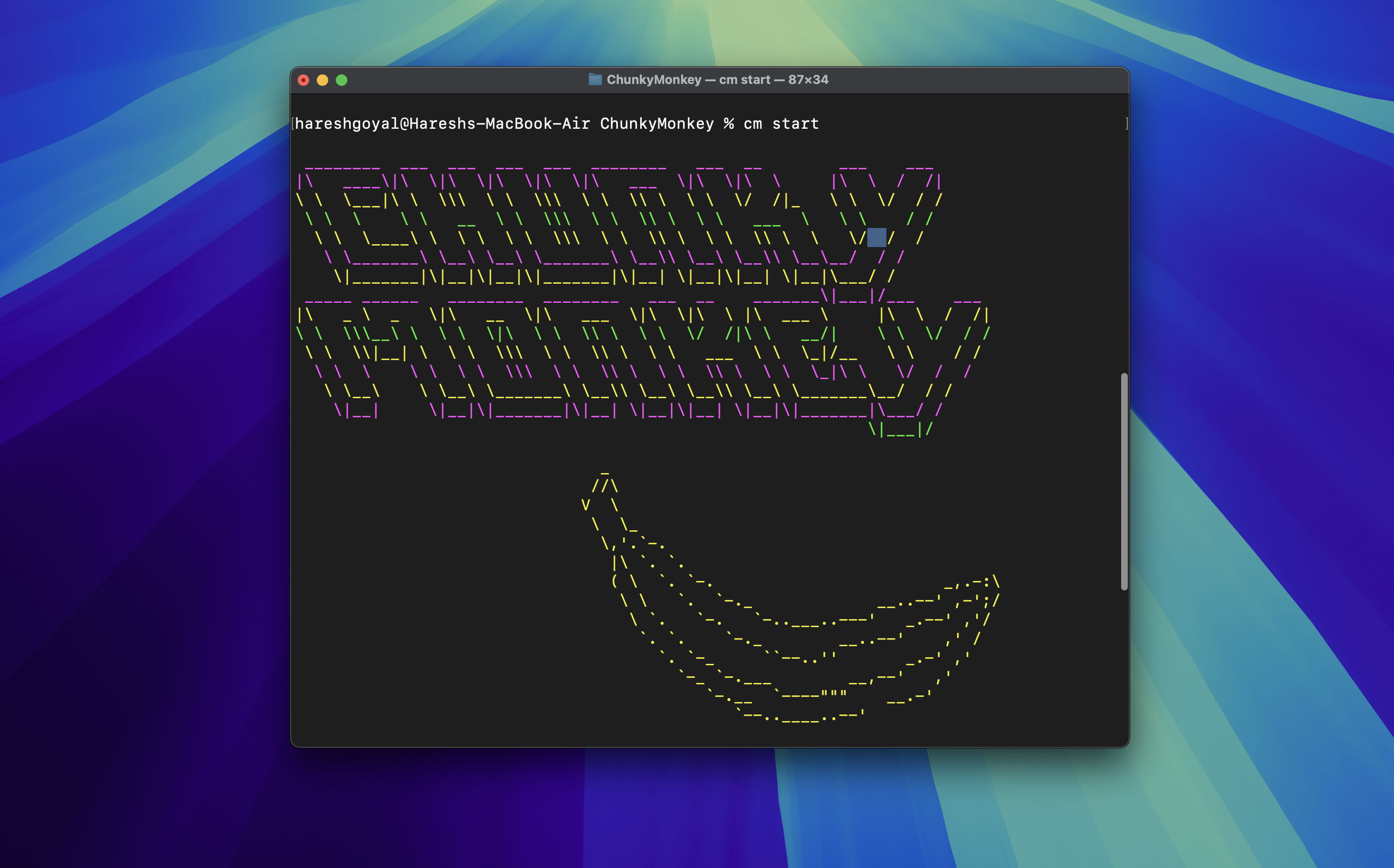Image resolution: width=1394 pixels, height=868 pixels.
Task: Click the closing bracket at prompt line end
Action: [x=1126, y=124]
